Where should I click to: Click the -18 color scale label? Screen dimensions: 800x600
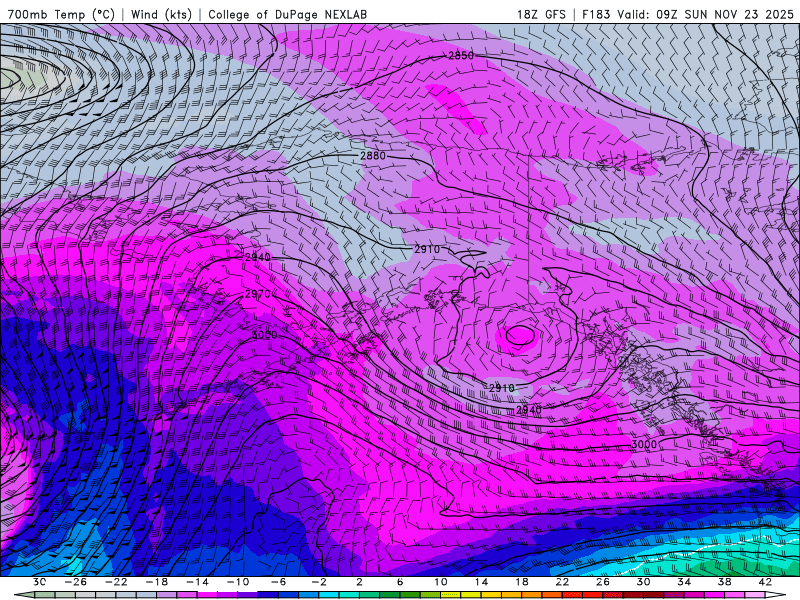point(157,582)
